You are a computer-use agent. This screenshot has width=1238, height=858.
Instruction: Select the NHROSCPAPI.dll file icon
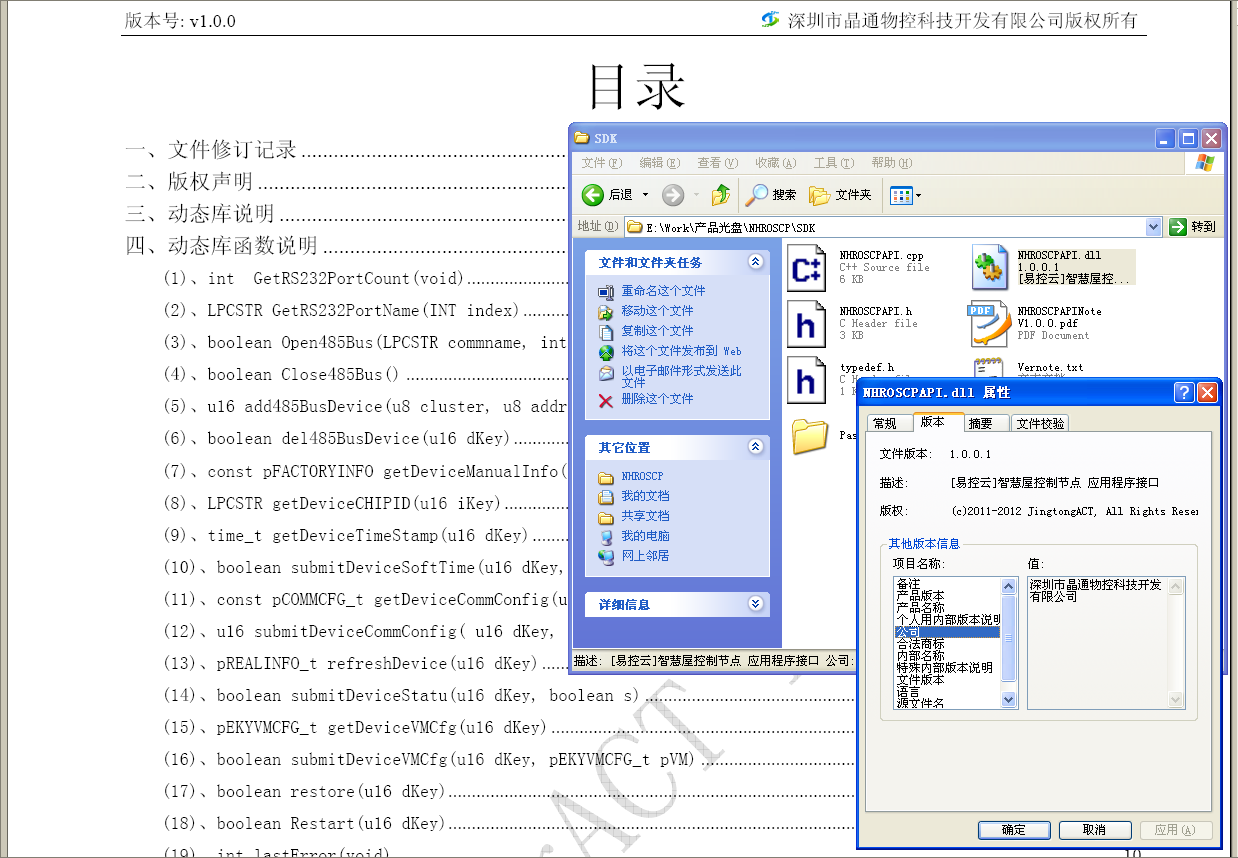point(990,268)
